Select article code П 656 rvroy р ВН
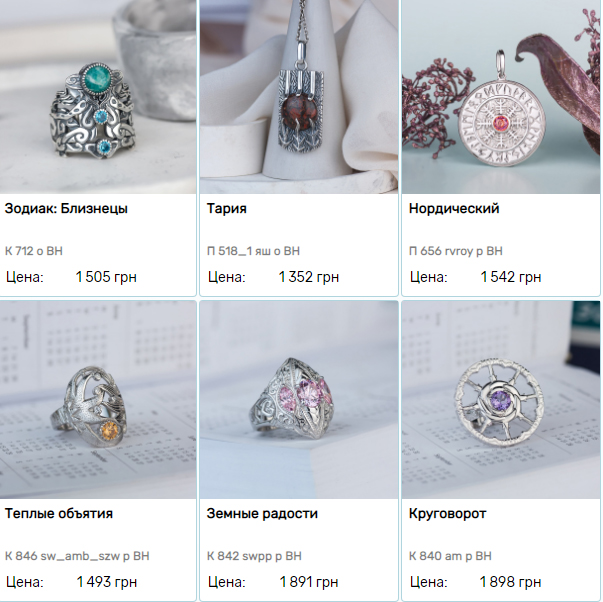The image size is (603, 602). pyautogui.click(x=456, y=251)
